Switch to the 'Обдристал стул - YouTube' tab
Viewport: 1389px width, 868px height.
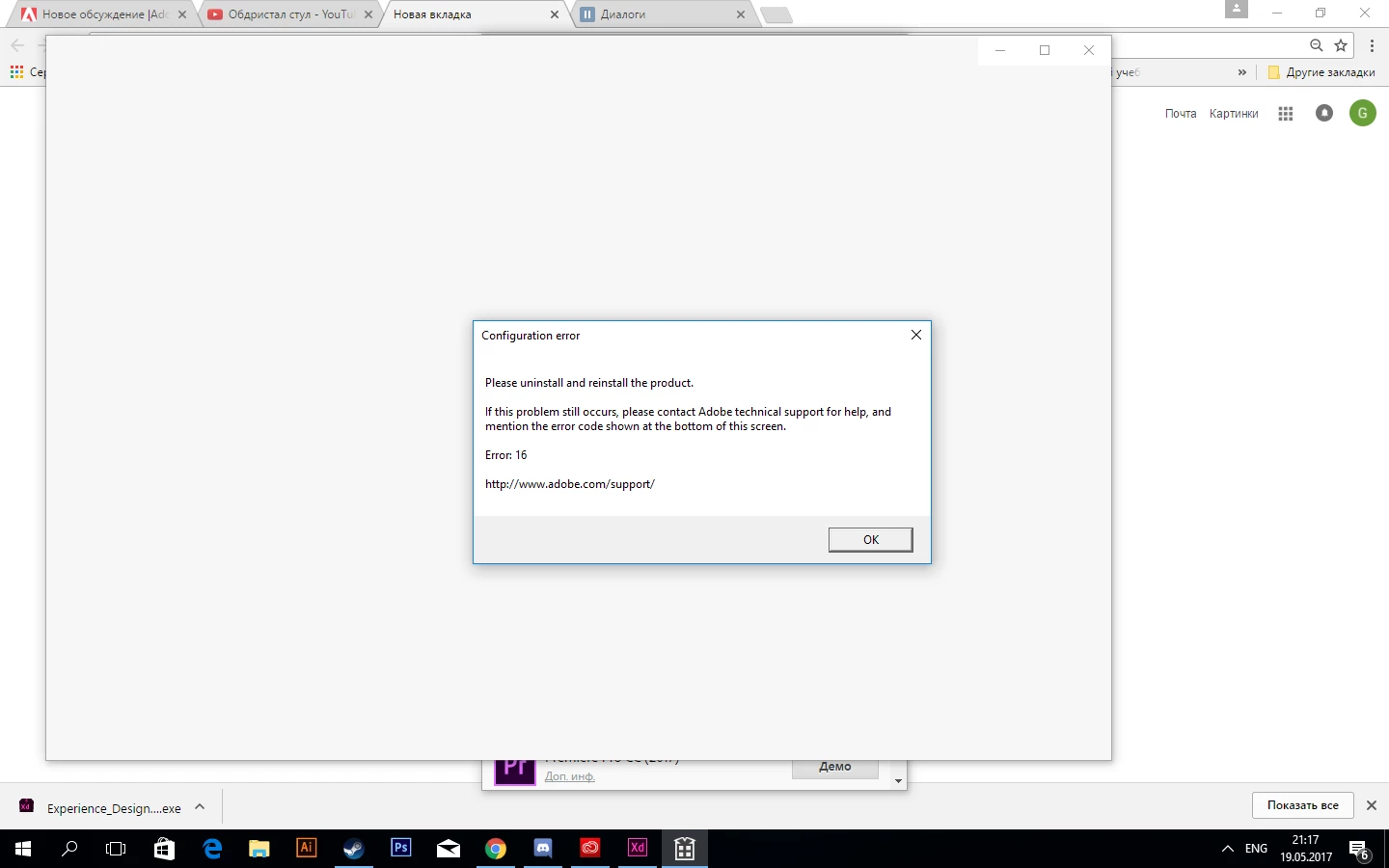[290, 14]
